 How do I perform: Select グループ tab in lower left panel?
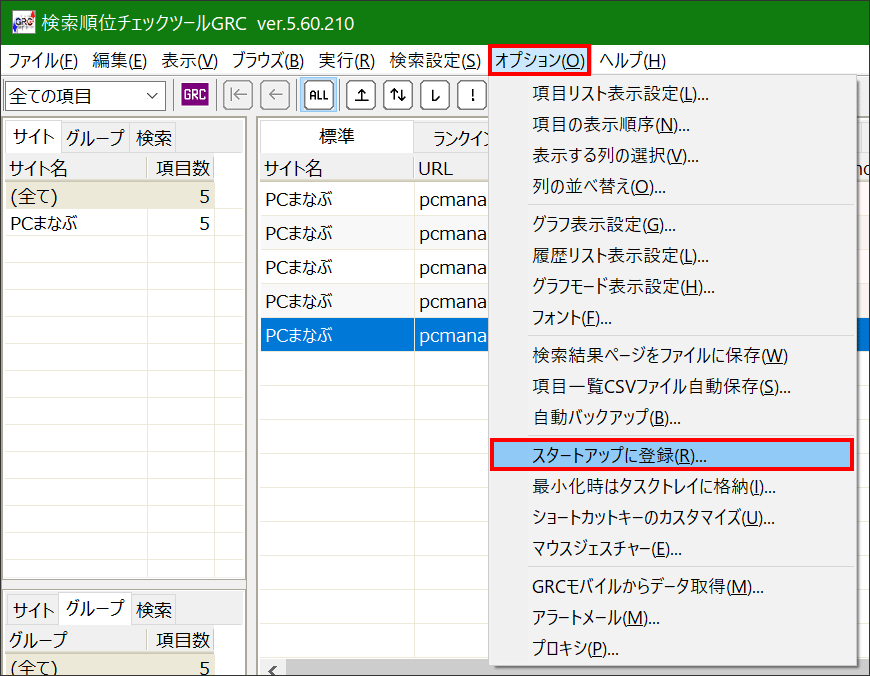coord(95,609)
